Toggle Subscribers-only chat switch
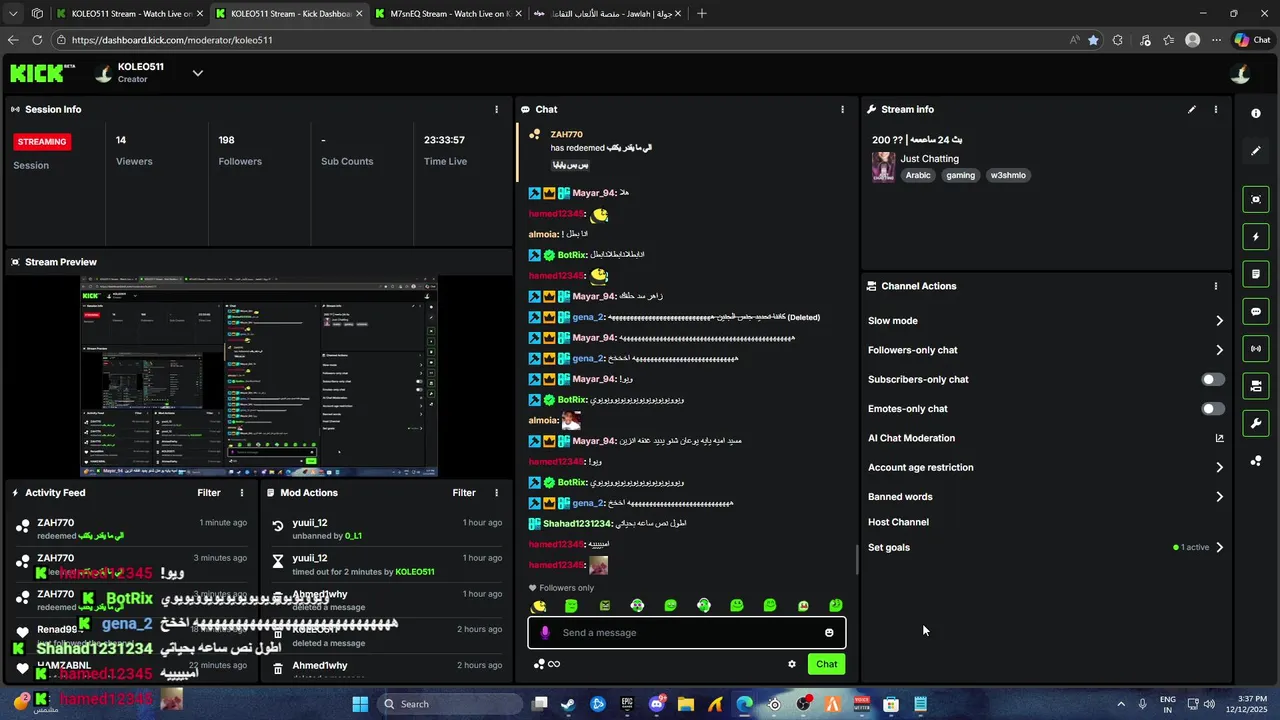Viewport: 1280px width, 720px height. point(1212,379)
